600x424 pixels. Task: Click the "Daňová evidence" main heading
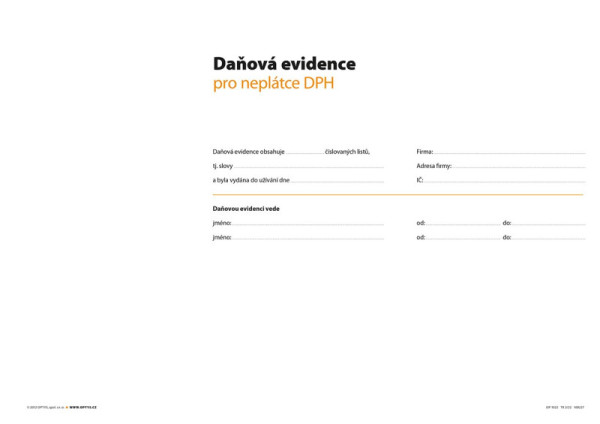(284, 64)
